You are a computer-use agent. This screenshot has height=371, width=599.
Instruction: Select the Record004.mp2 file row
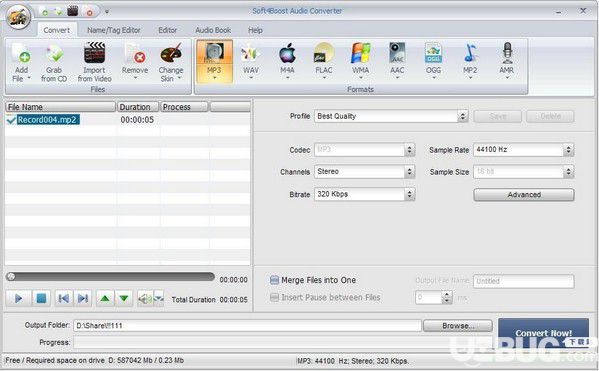(x=128, y=120)
